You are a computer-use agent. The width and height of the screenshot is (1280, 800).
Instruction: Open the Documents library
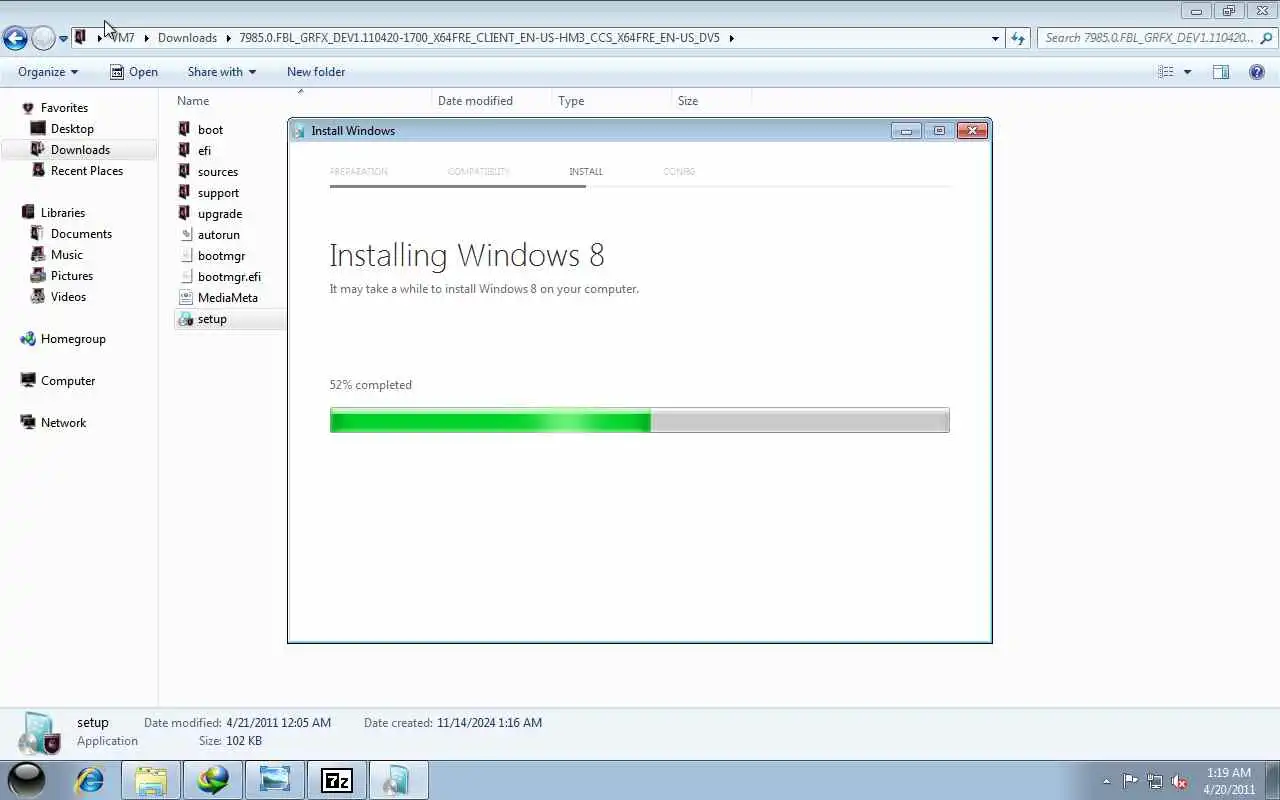(81, 234)
